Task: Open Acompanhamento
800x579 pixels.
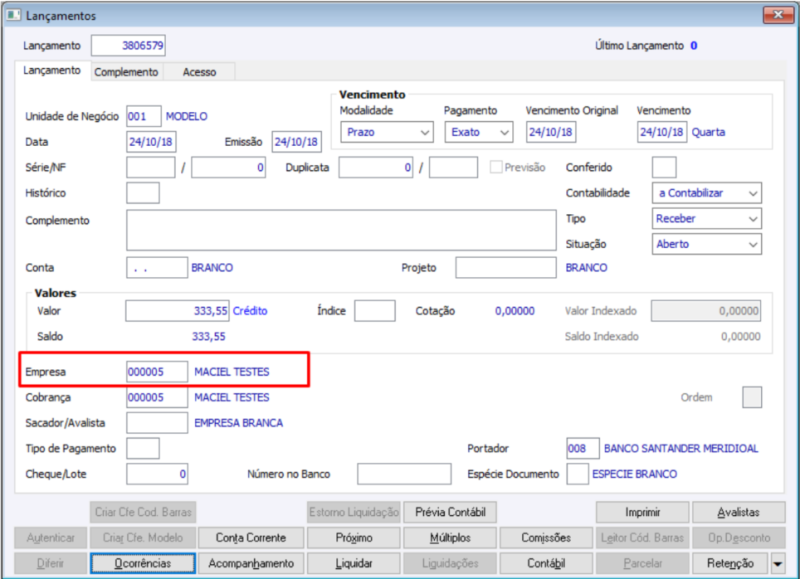Action: (251, 564)
